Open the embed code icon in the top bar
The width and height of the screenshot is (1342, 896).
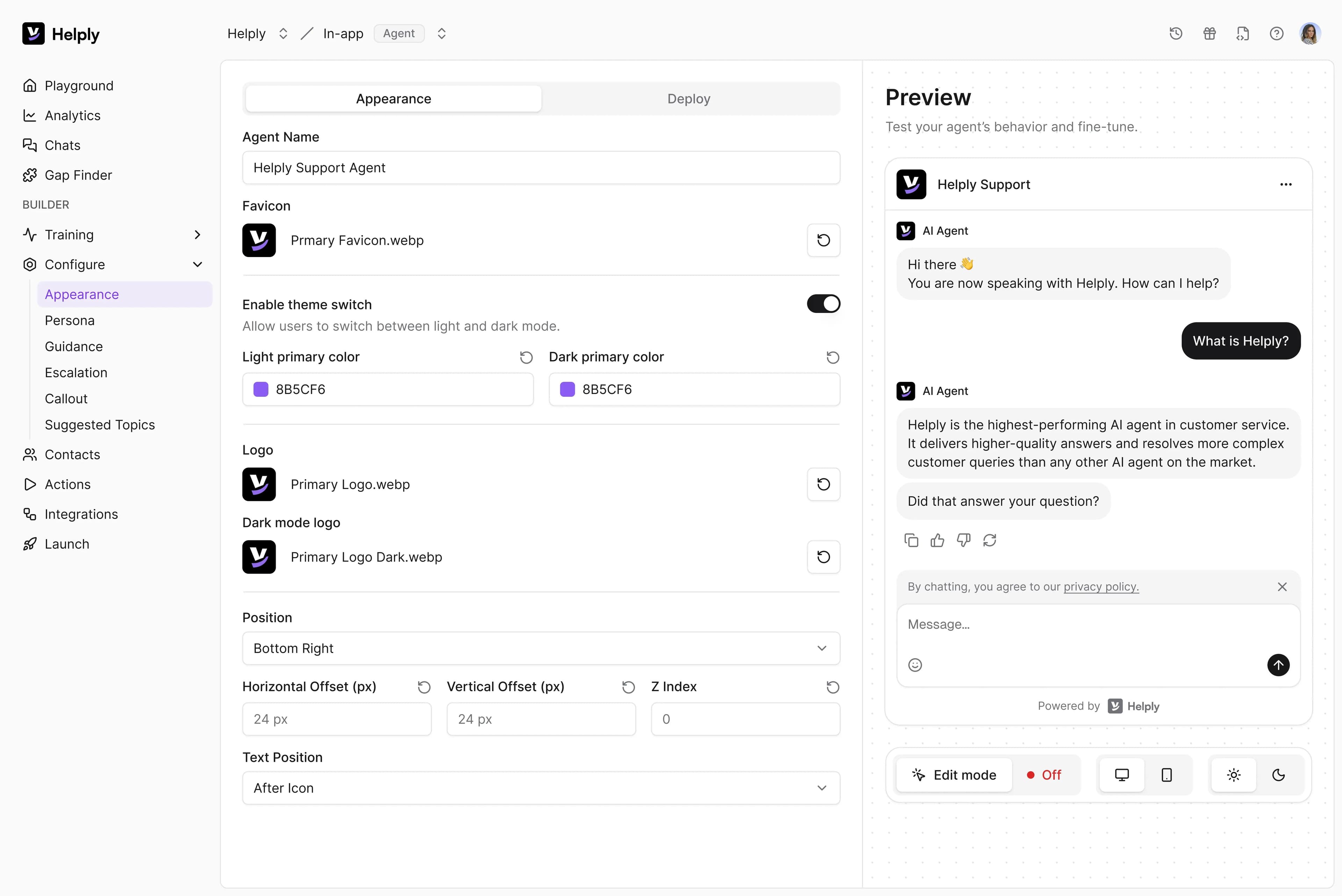click(1242, 34)
